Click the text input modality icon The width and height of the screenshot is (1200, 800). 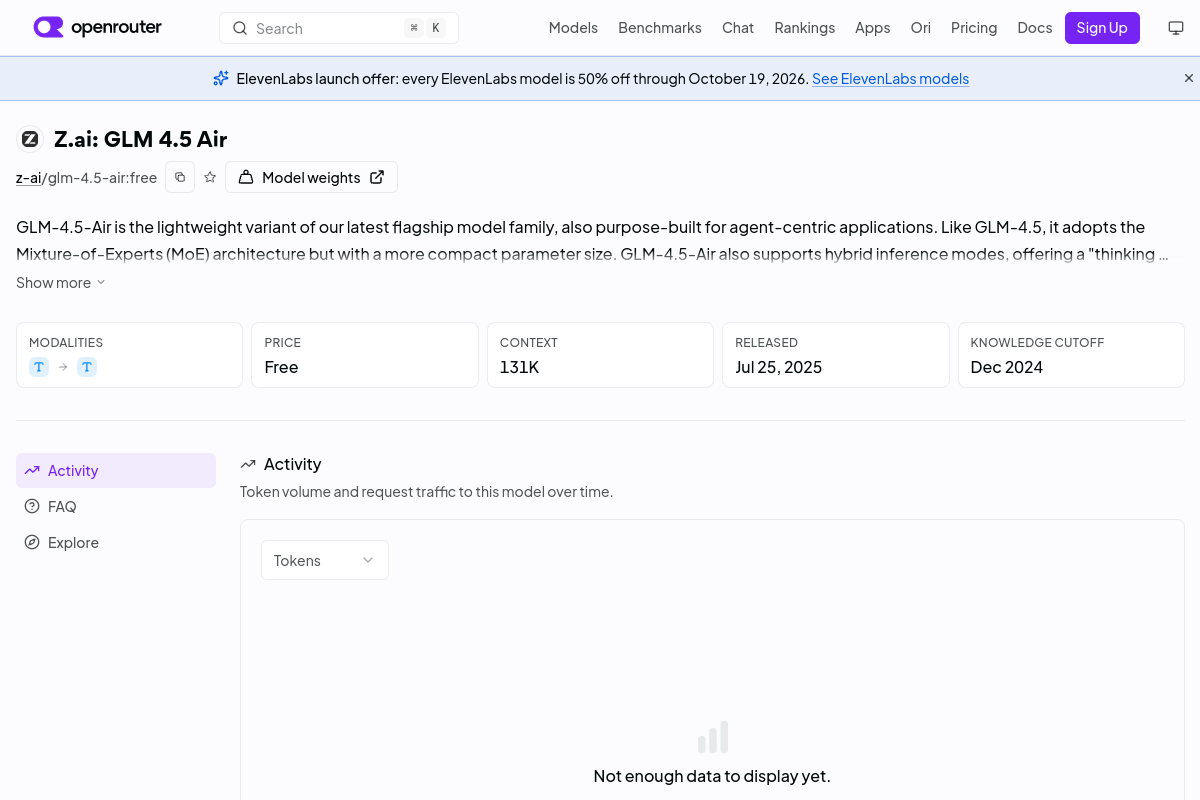tap(39, 367)
